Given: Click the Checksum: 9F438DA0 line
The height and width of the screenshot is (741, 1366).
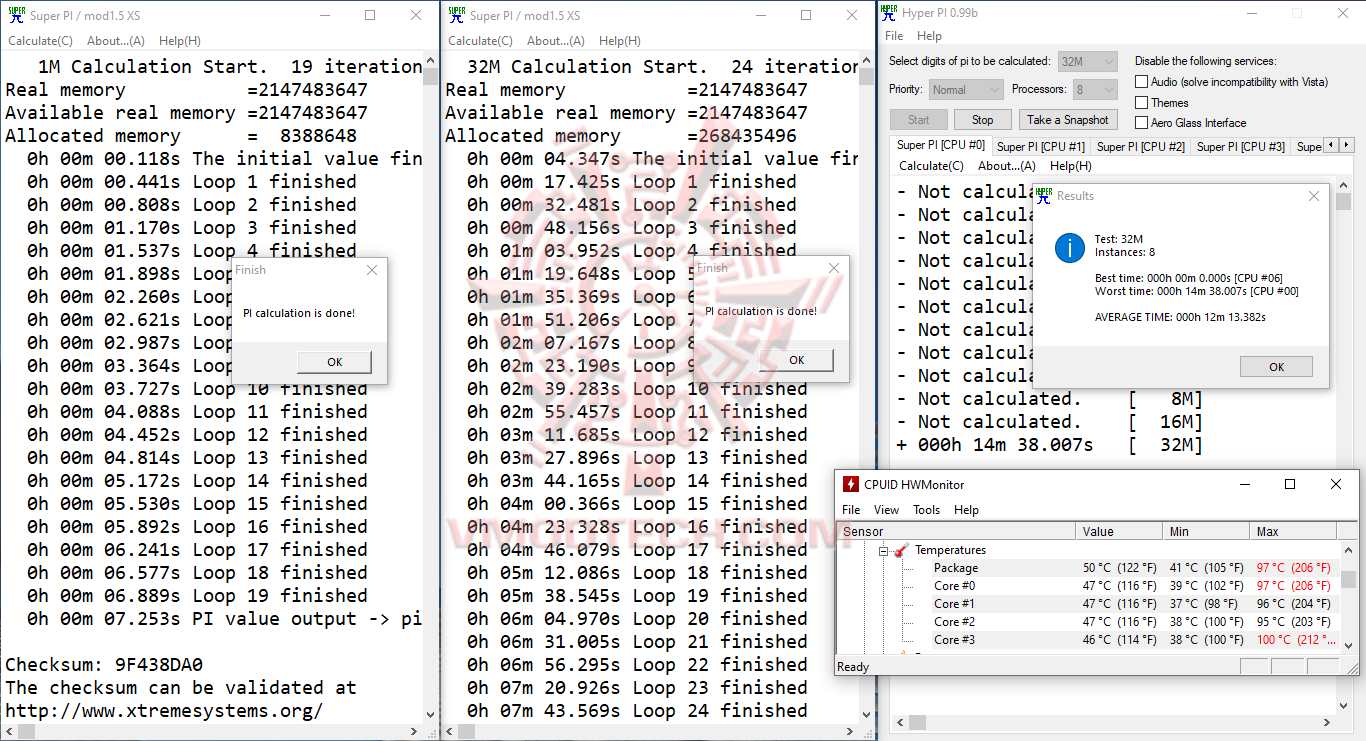Looking at the screenshot, I should click(x=104, y=664).
